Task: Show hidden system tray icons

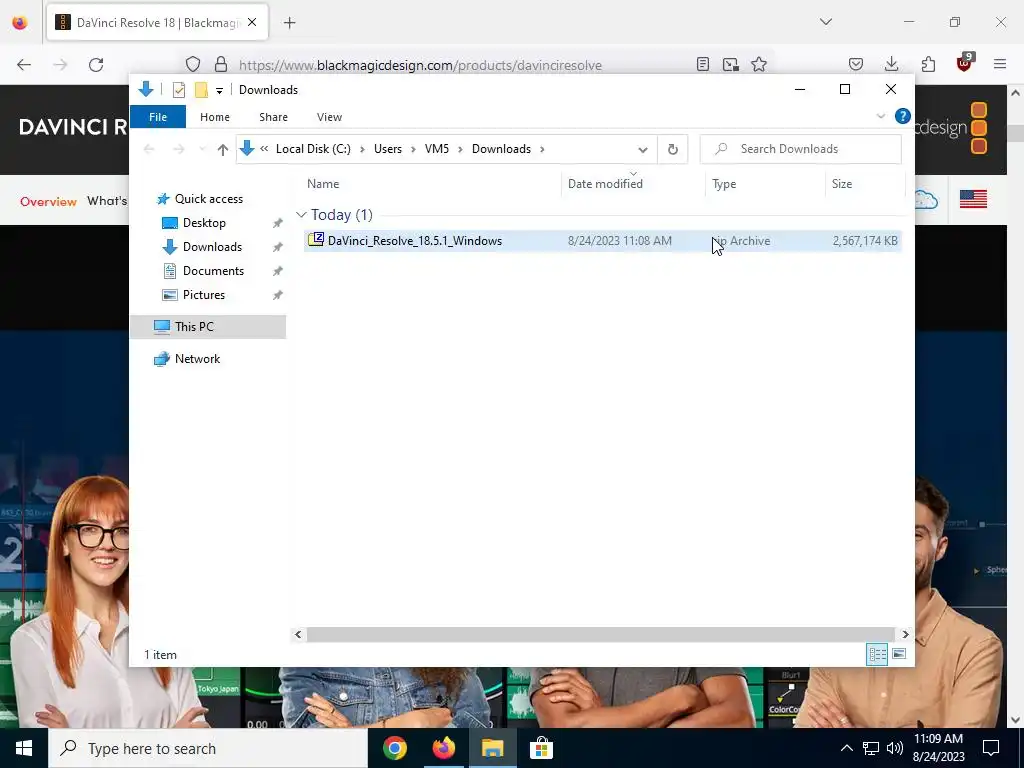Action: (846, 748)
